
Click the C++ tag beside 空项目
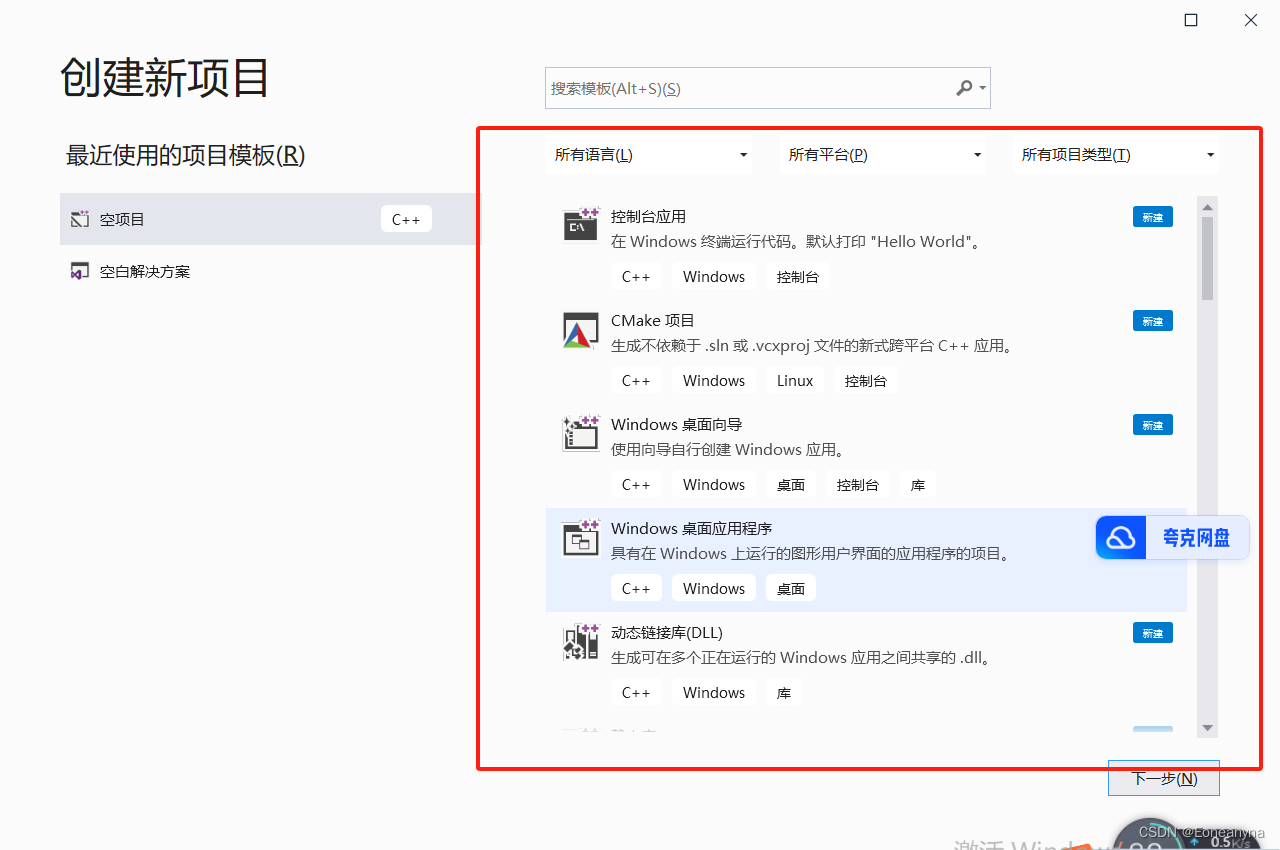pyautogui.click(x=406, y=219)
